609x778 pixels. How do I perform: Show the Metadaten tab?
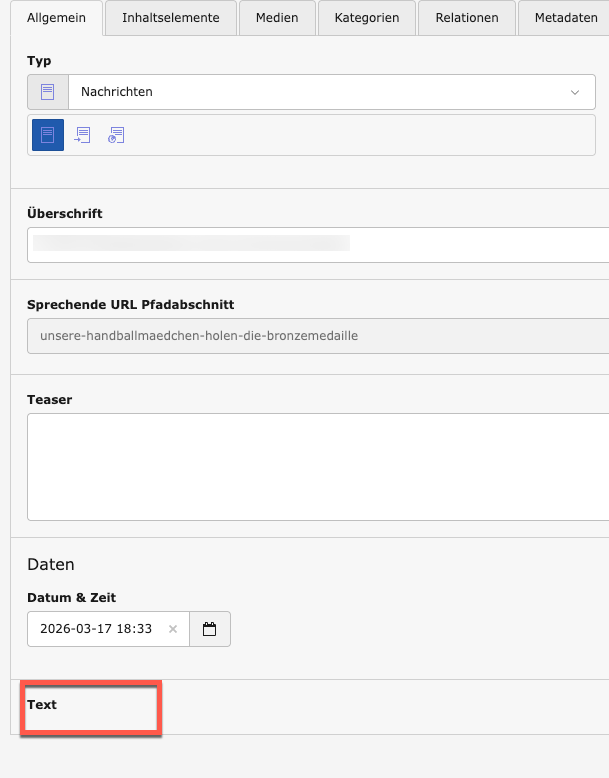coord(566,18)
